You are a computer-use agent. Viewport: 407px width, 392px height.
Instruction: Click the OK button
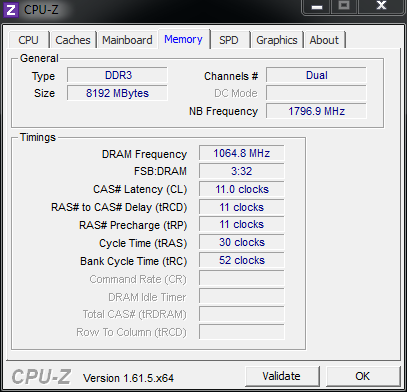point(362,376)
